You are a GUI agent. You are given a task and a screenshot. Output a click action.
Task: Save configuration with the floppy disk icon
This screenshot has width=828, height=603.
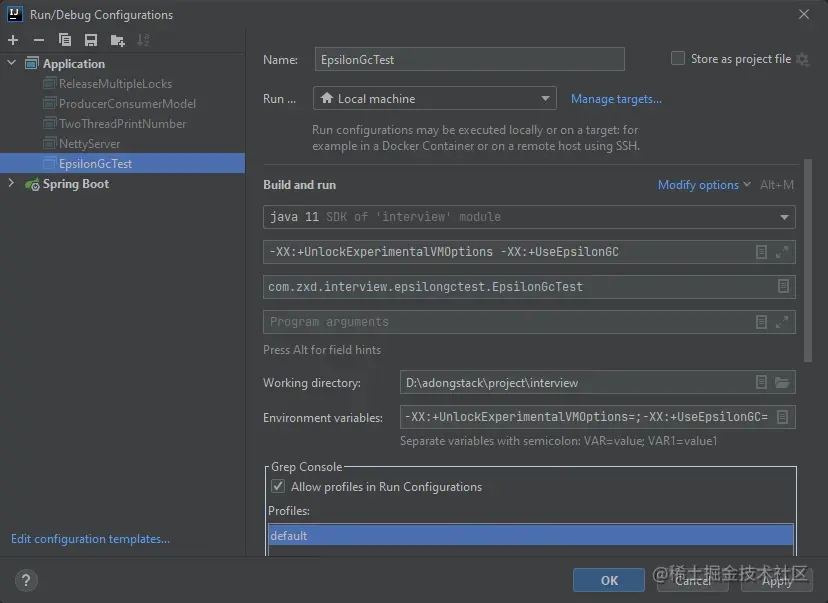(91, 40)
